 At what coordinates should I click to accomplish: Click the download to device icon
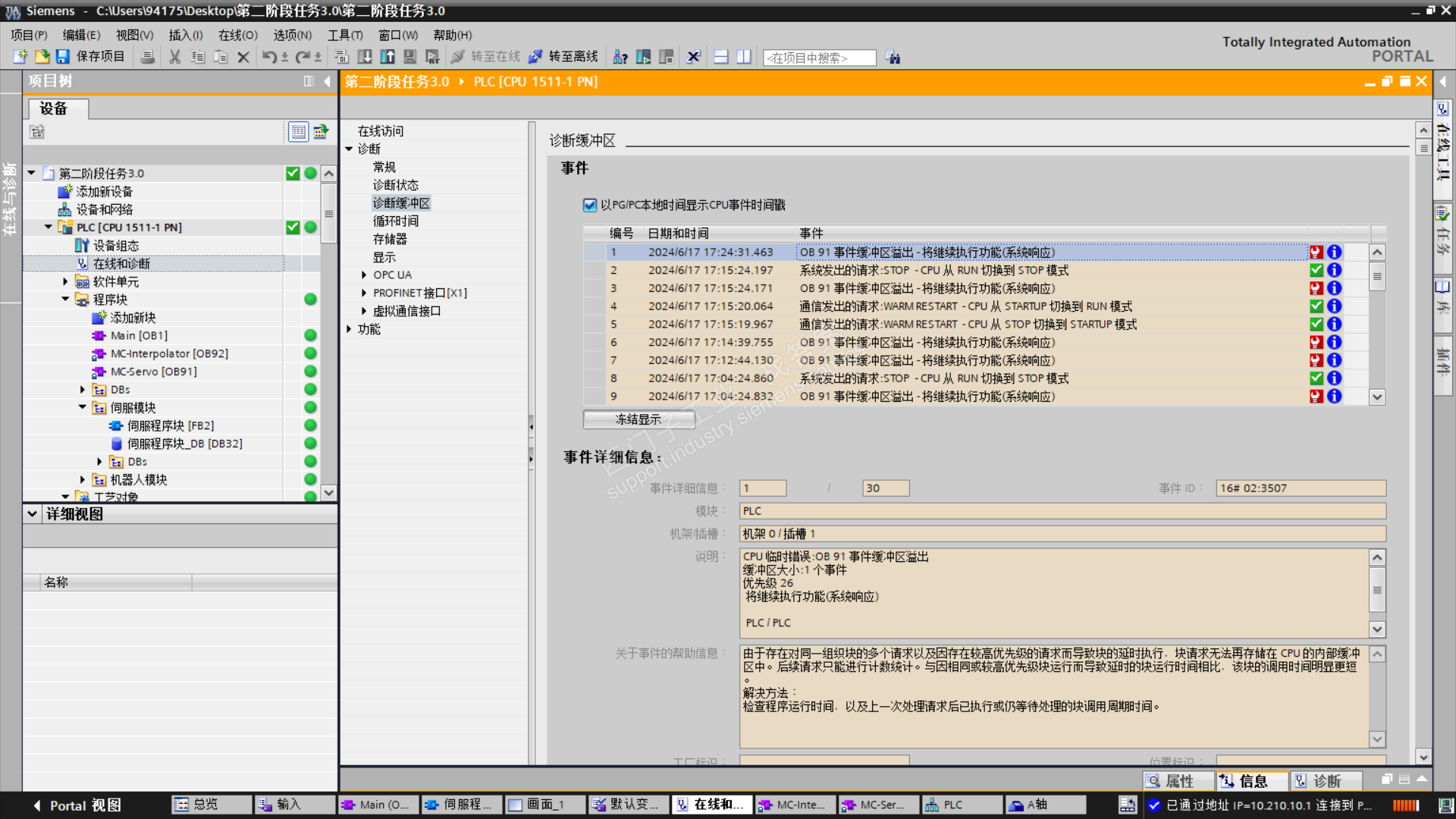tap(365, 57)
